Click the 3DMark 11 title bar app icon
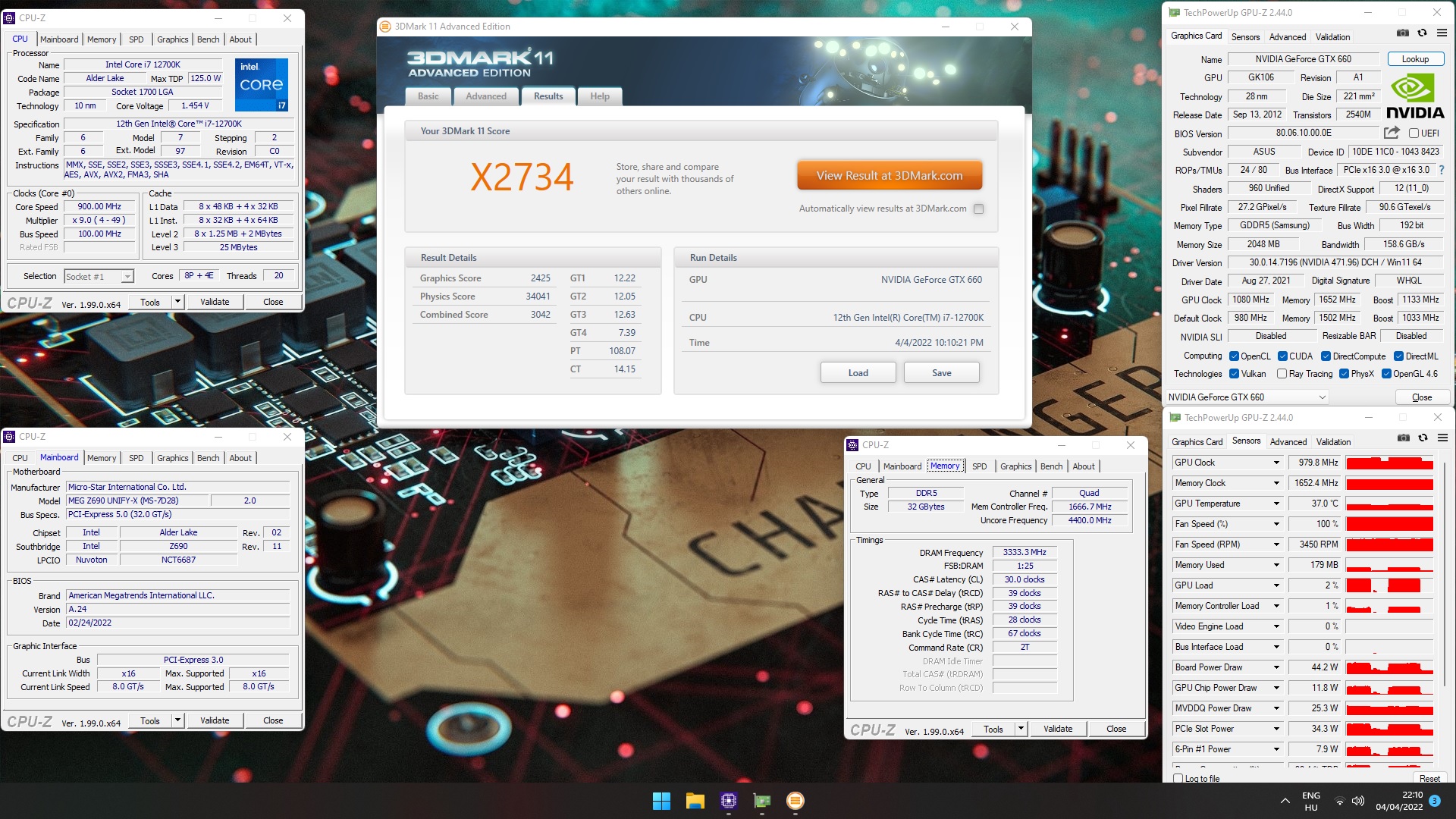The image size is (1456, 819). [x=384, y=27]
